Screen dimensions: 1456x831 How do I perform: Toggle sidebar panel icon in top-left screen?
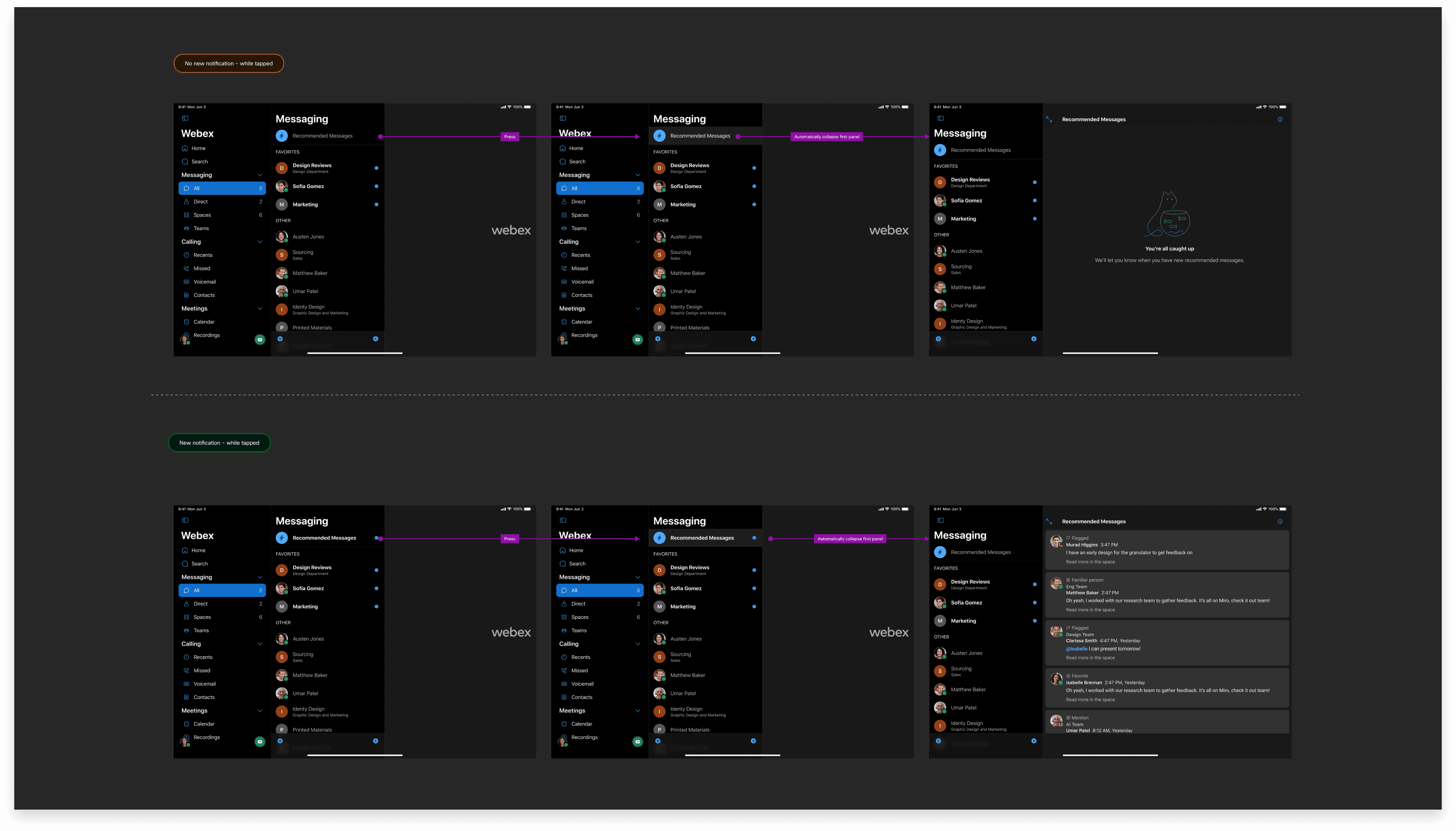pos(185,118)
